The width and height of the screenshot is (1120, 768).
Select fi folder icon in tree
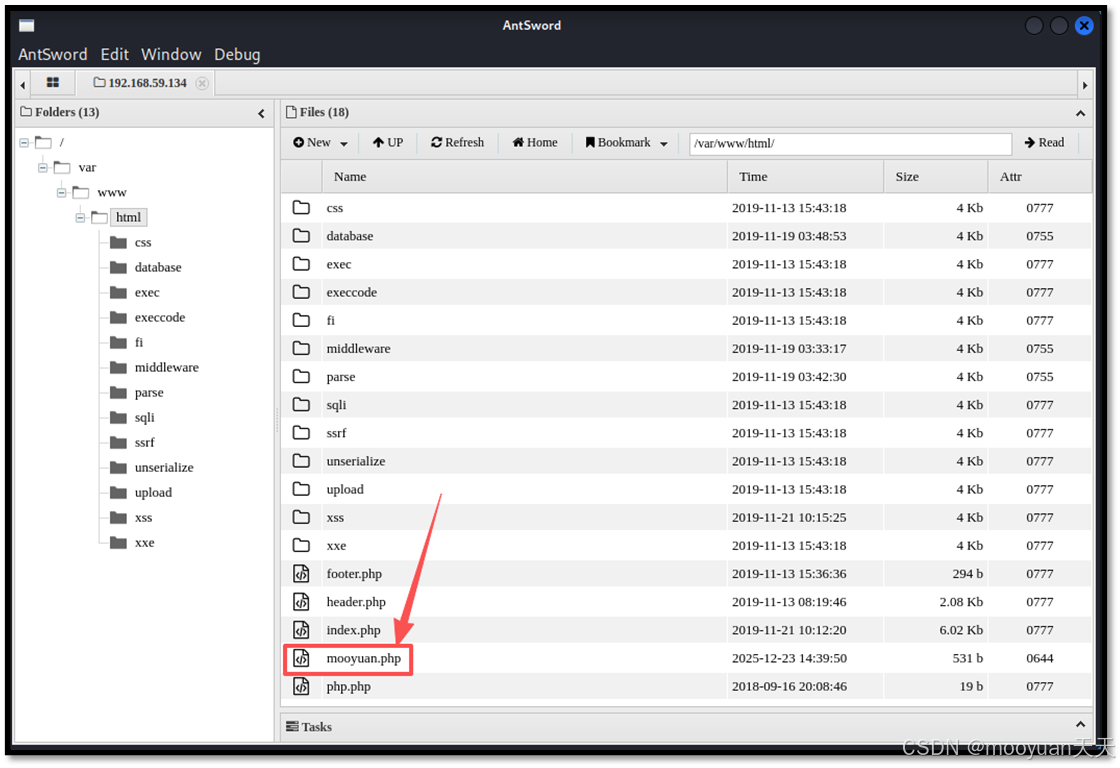click(x=119, y=343)
